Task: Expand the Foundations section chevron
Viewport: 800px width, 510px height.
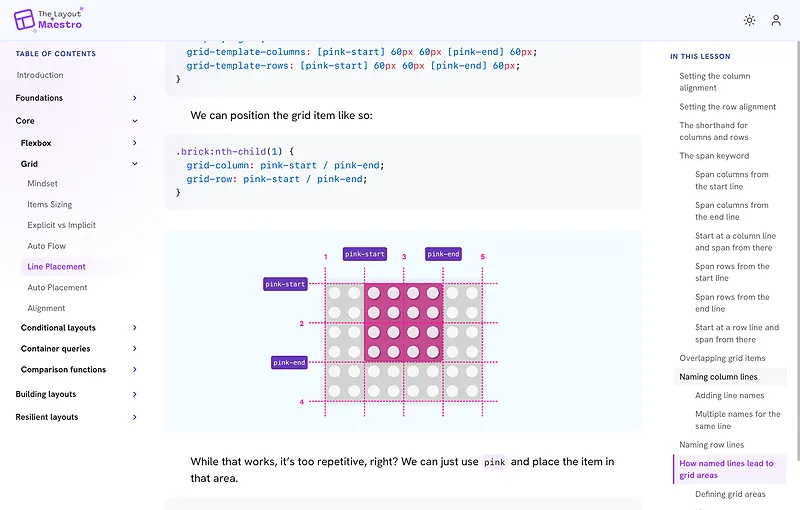Action: click(x=135, y=98)
